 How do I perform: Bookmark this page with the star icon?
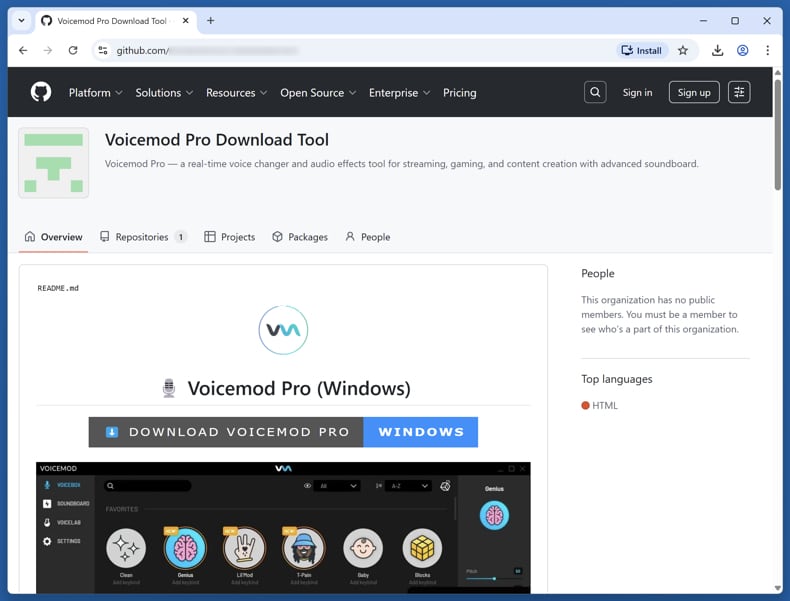click(683, 50)
